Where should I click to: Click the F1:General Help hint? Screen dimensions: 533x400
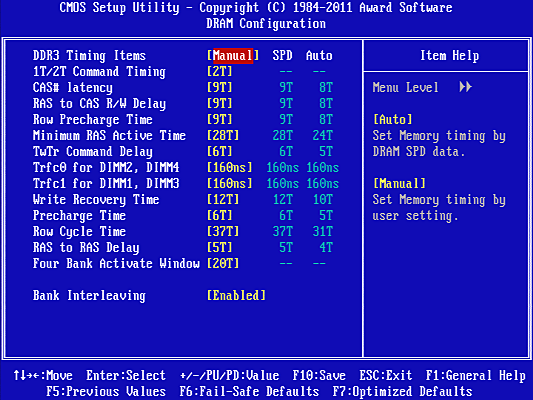(476, 376)
